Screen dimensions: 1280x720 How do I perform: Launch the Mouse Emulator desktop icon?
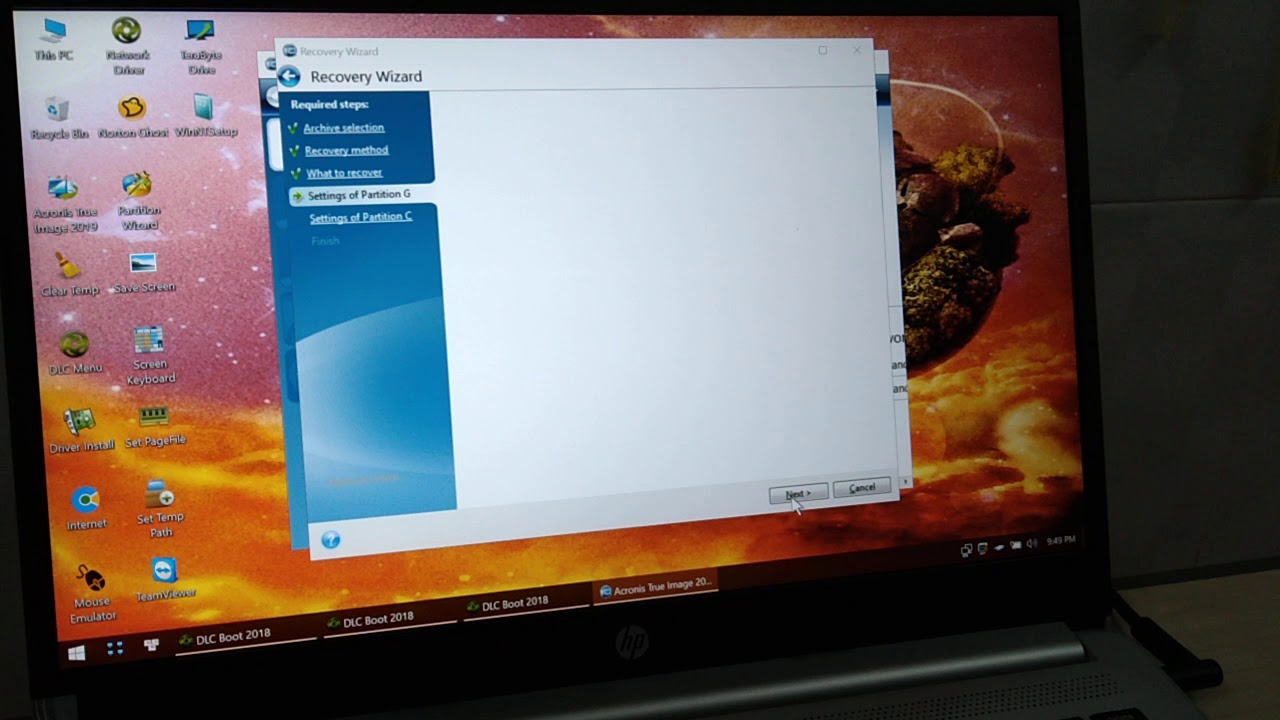(92, 593)
